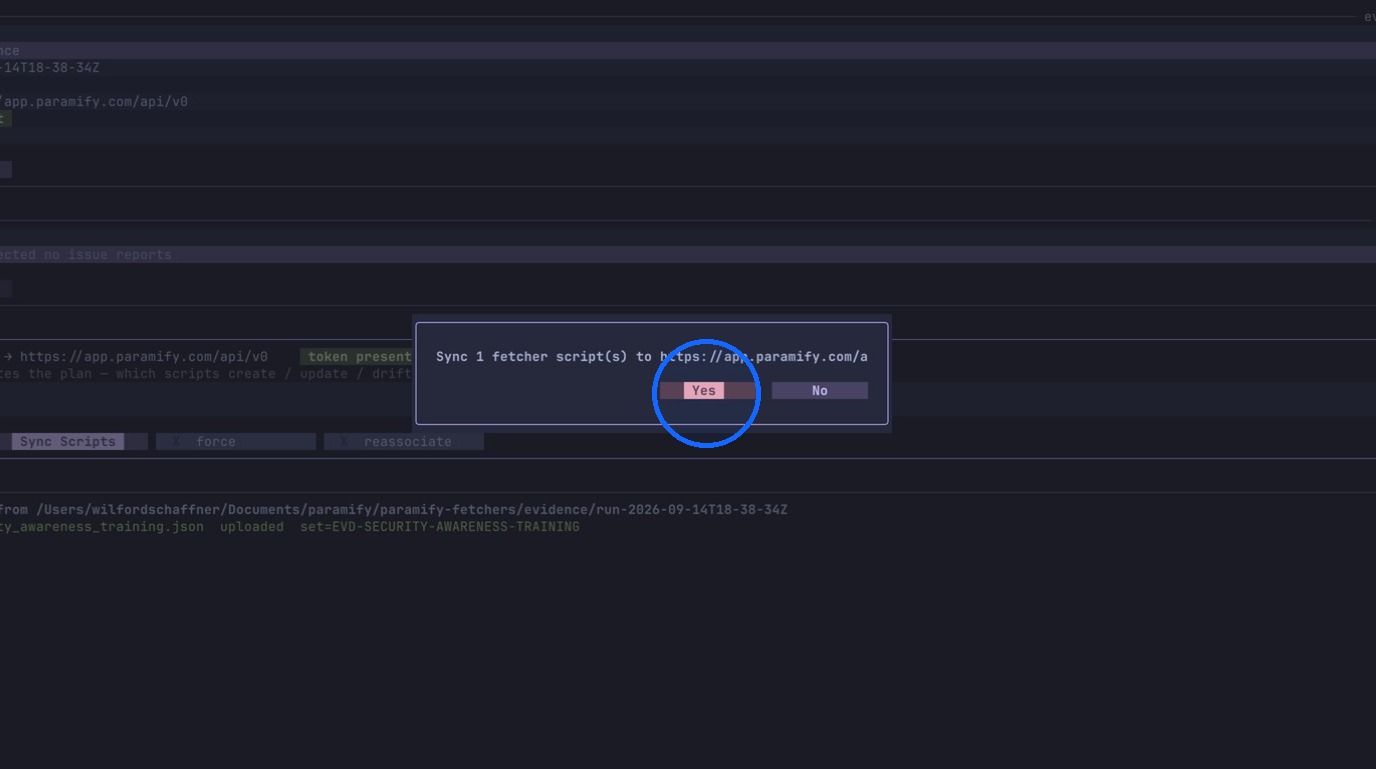Confirm the sync with Yes
Viewport: 1376px width, 769px height.
pyautogui.click(x=707, y=391)
